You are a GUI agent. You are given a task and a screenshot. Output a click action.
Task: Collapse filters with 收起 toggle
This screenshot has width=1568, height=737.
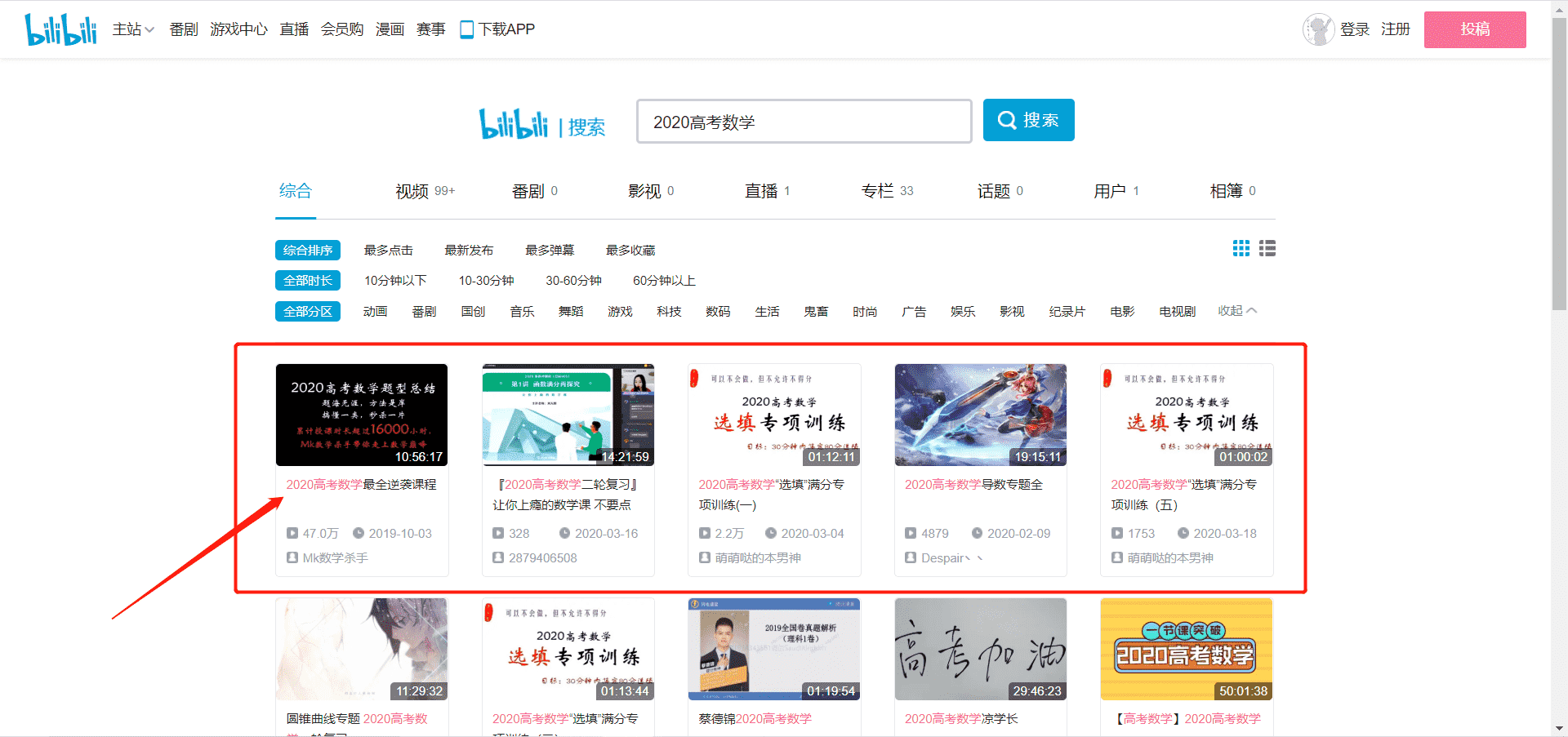tap(1237, 311)
